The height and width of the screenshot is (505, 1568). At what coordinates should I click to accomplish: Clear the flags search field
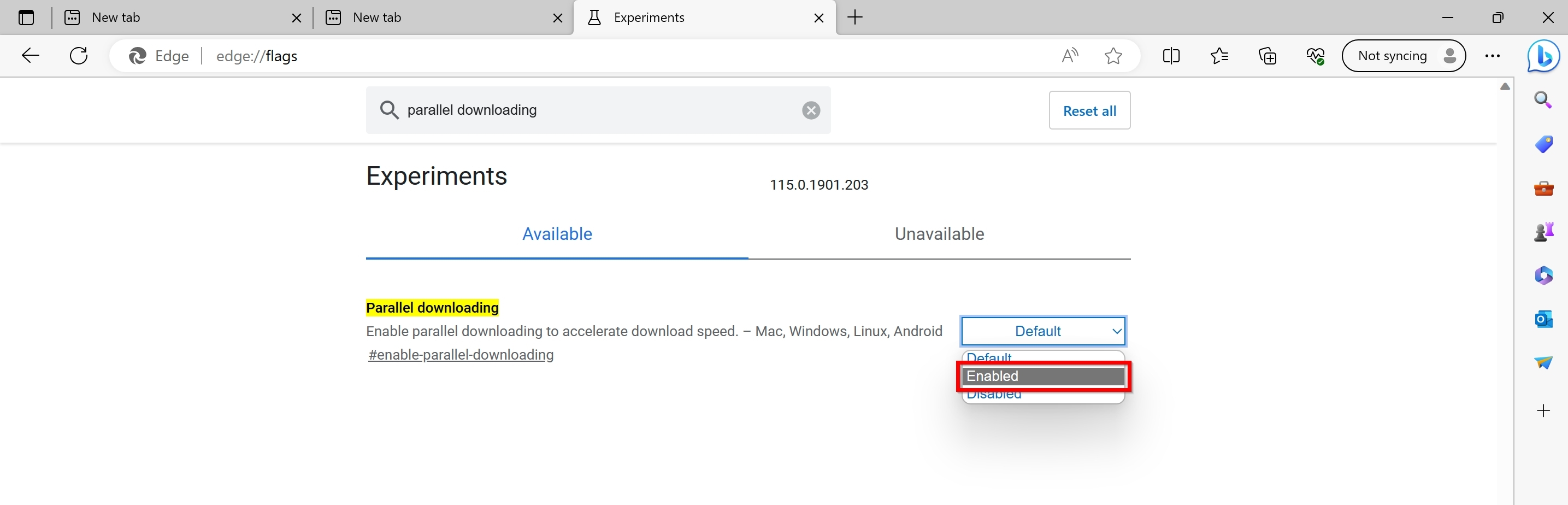810,110
